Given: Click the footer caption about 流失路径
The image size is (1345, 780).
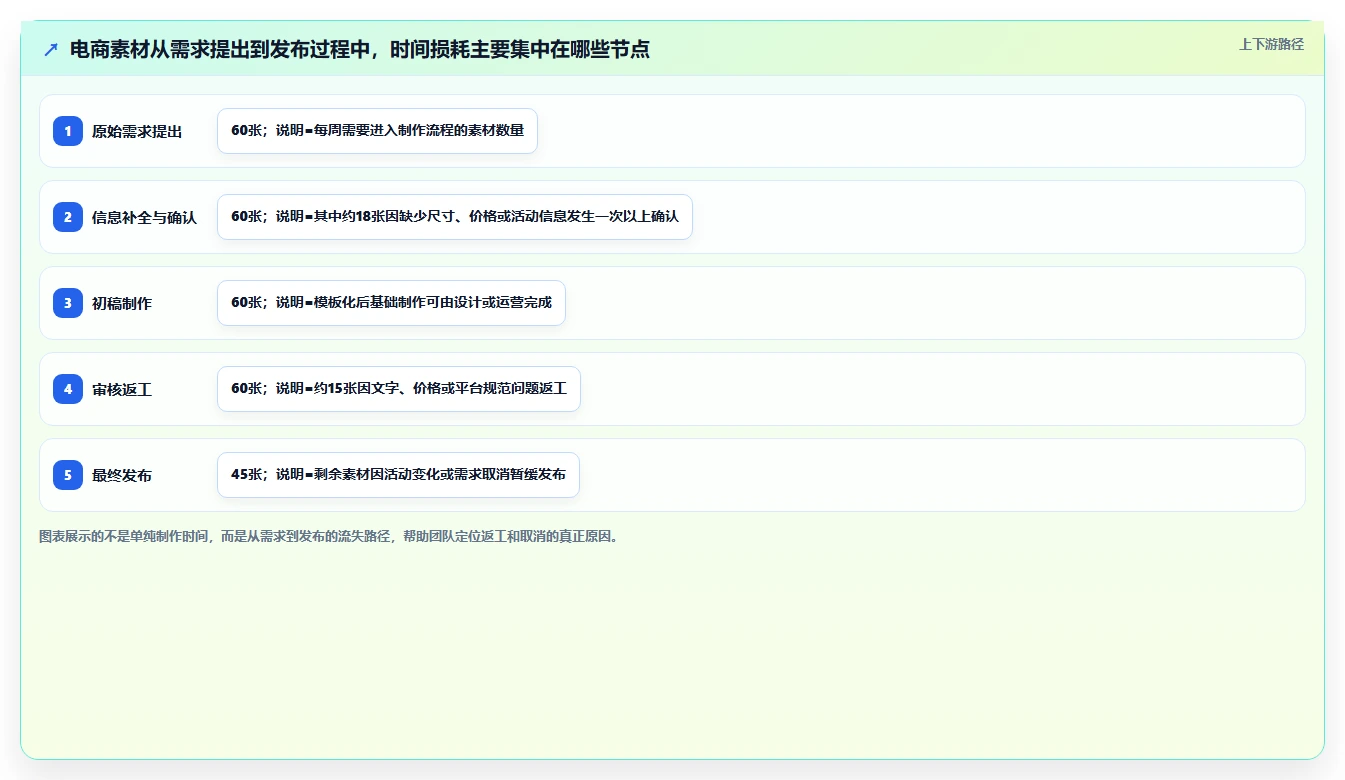Looking at the screenshot, I should click(x=332, y=536).
